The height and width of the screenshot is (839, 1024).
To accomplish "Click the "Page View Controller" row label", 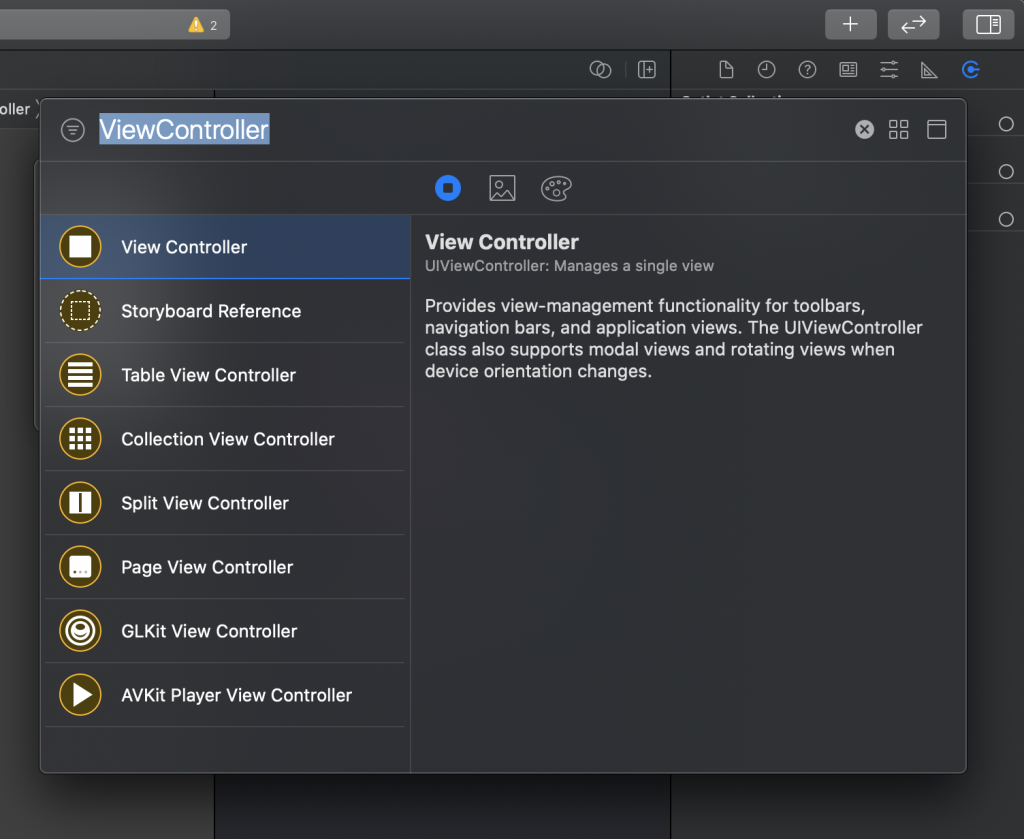I will (x=207, y=567).
